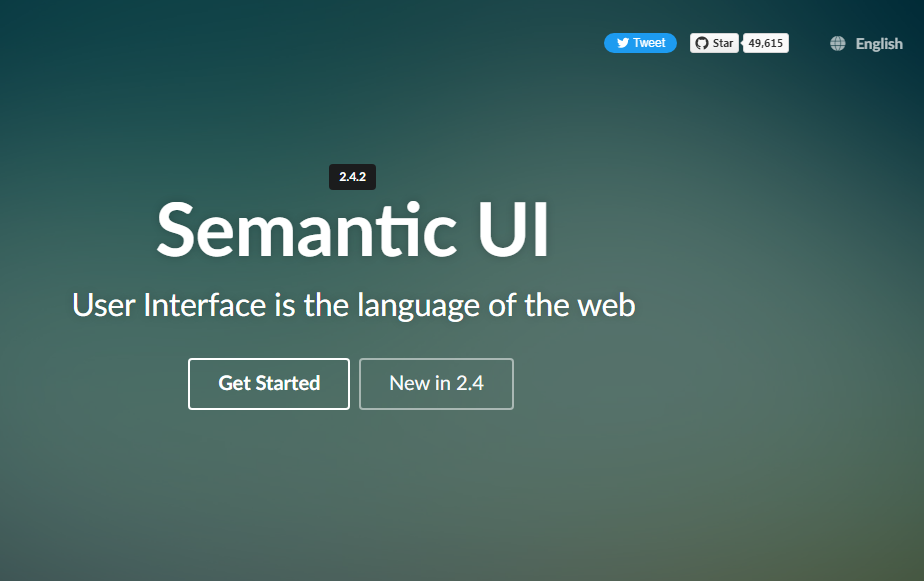The width and height of the screenshot is (924, 581).
Task: Switch site language via English selector
Action: pyautogui.click(x=879, y=43)
